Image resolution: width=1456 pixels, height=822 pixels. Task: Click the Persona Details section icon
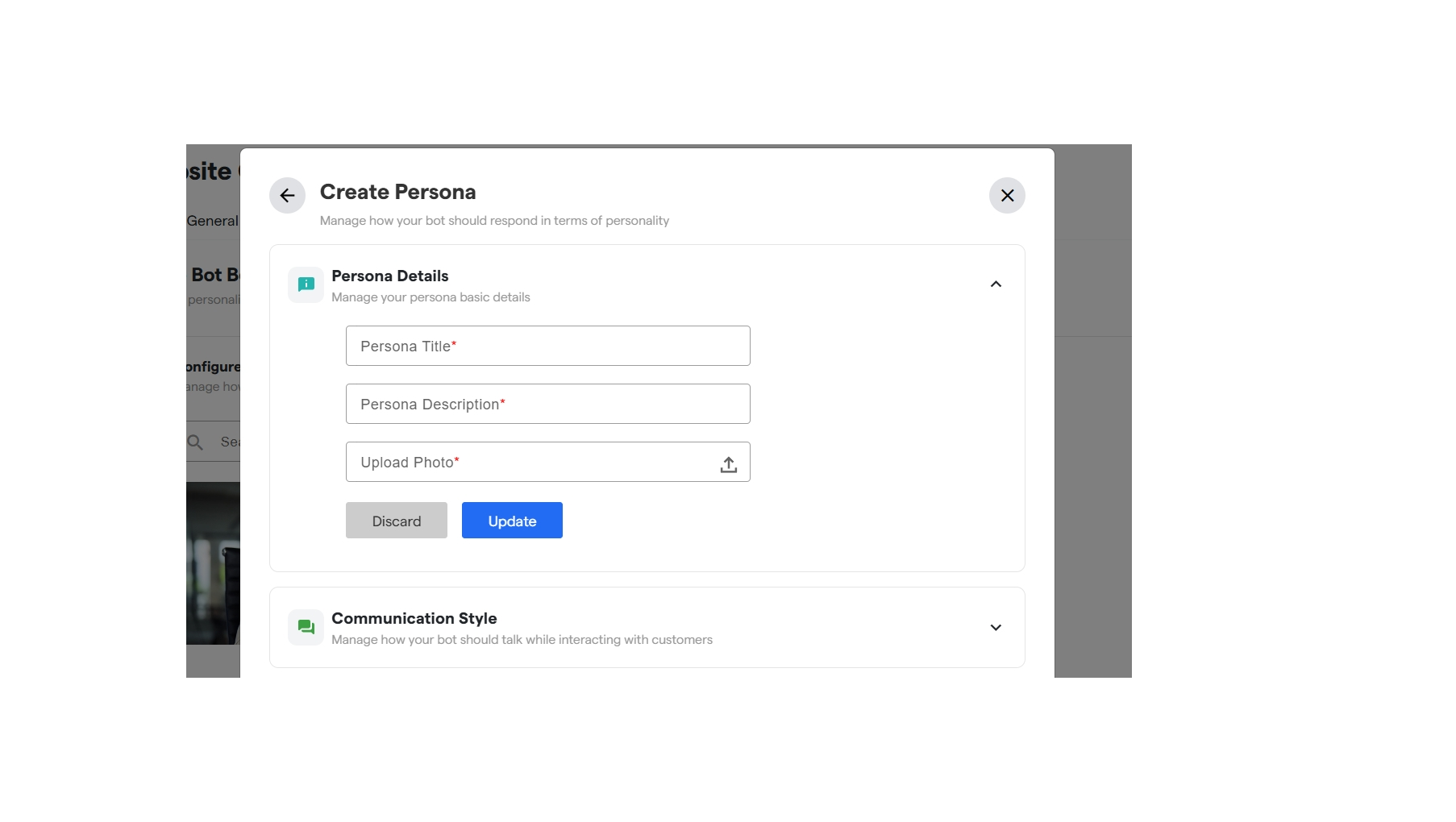tap(306, 284)
